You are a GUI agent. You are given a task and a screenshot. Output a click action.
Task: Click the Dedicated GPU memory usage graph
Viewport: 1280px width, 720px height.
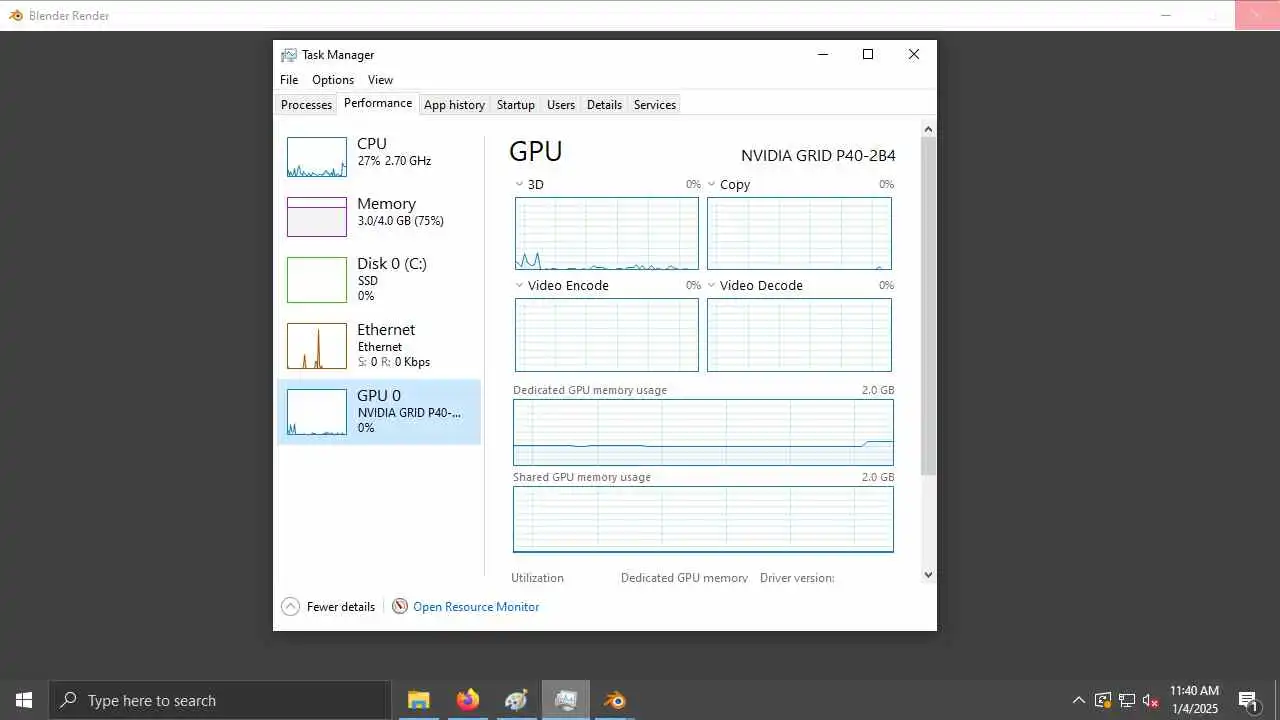703,432
